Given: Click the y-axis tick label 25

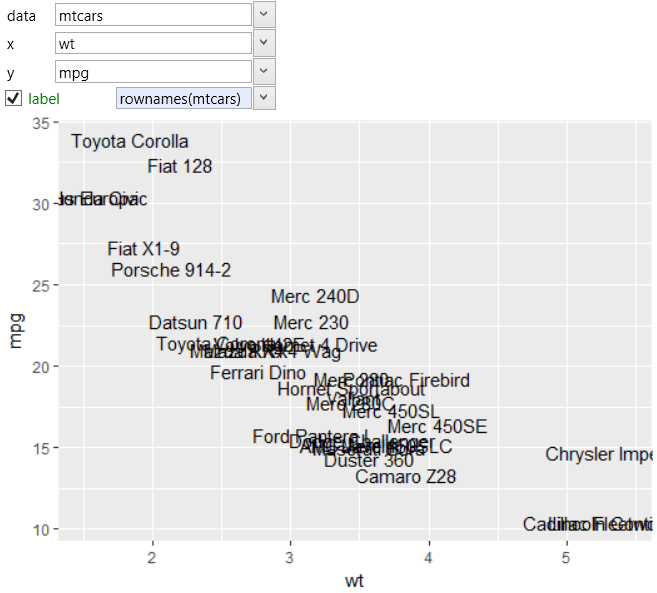Looking at the screenshot, I should [x=41, y=286].
